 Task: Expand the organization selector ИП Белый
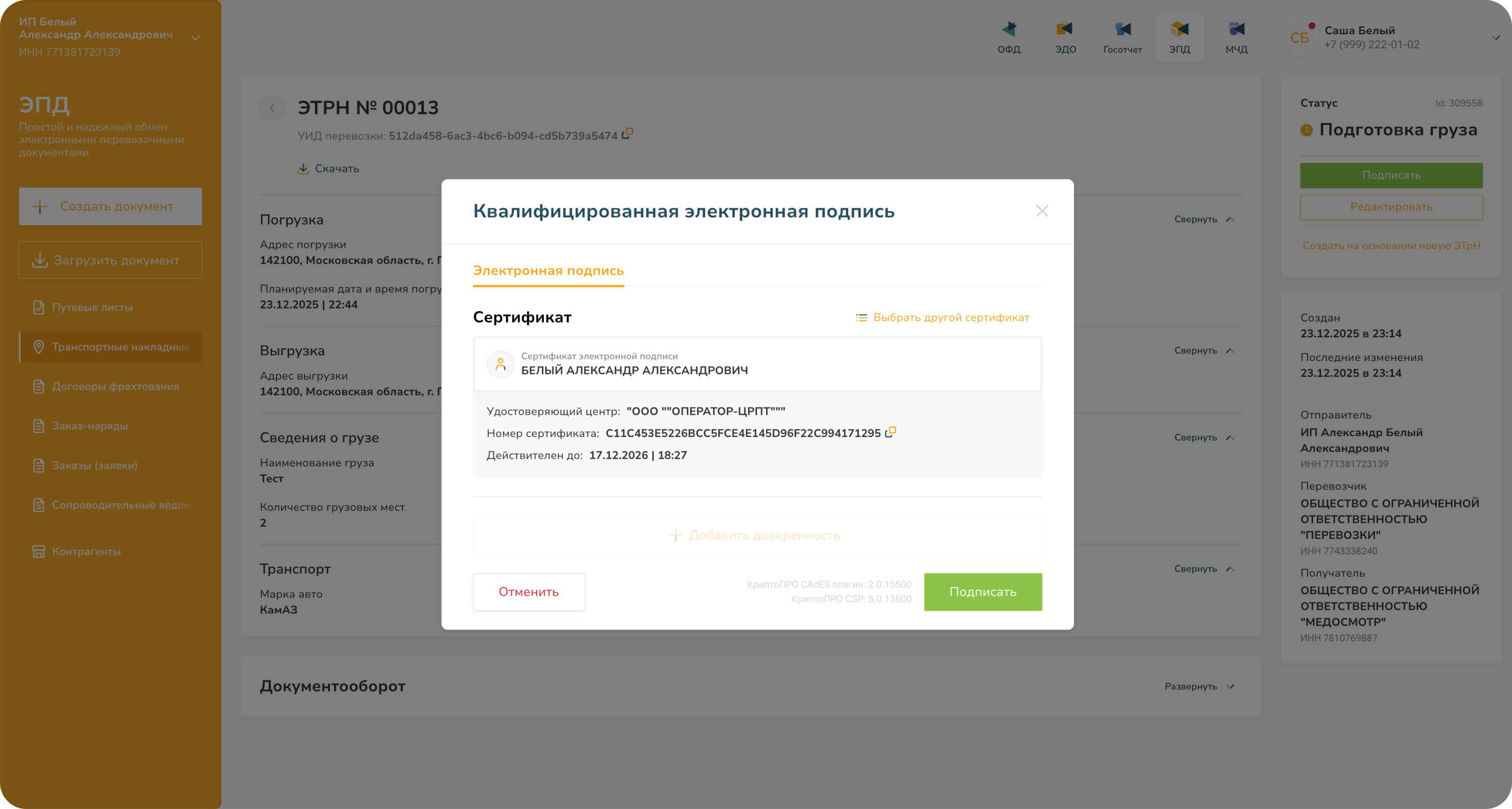point(196,38)
